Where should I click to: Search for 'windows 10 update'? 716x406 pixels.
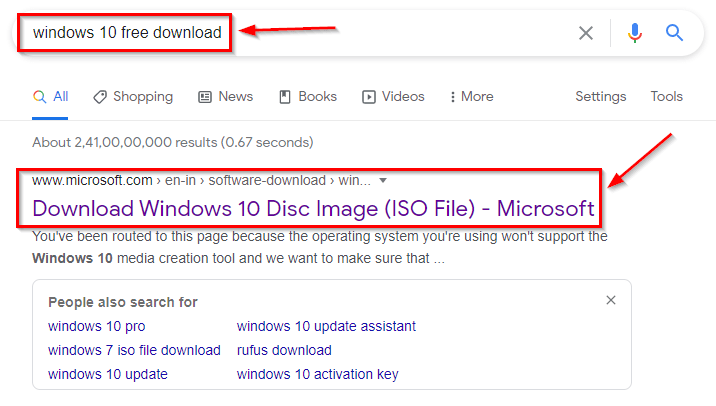coord(108,374)
